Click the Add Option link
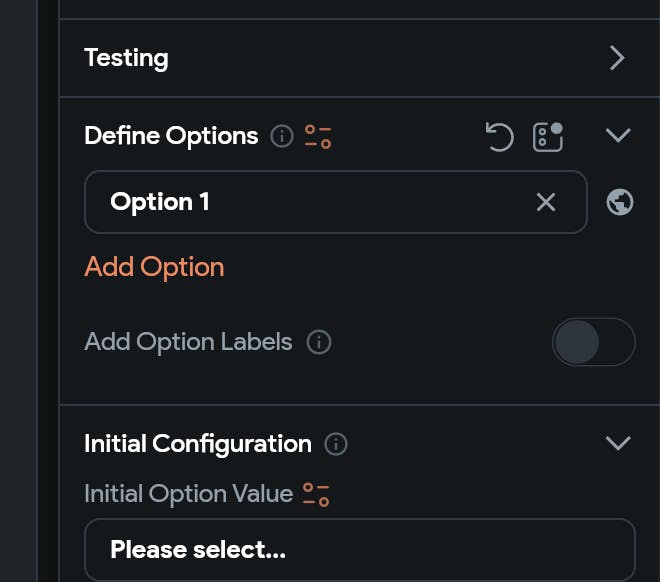 click(x=154, y=267)
